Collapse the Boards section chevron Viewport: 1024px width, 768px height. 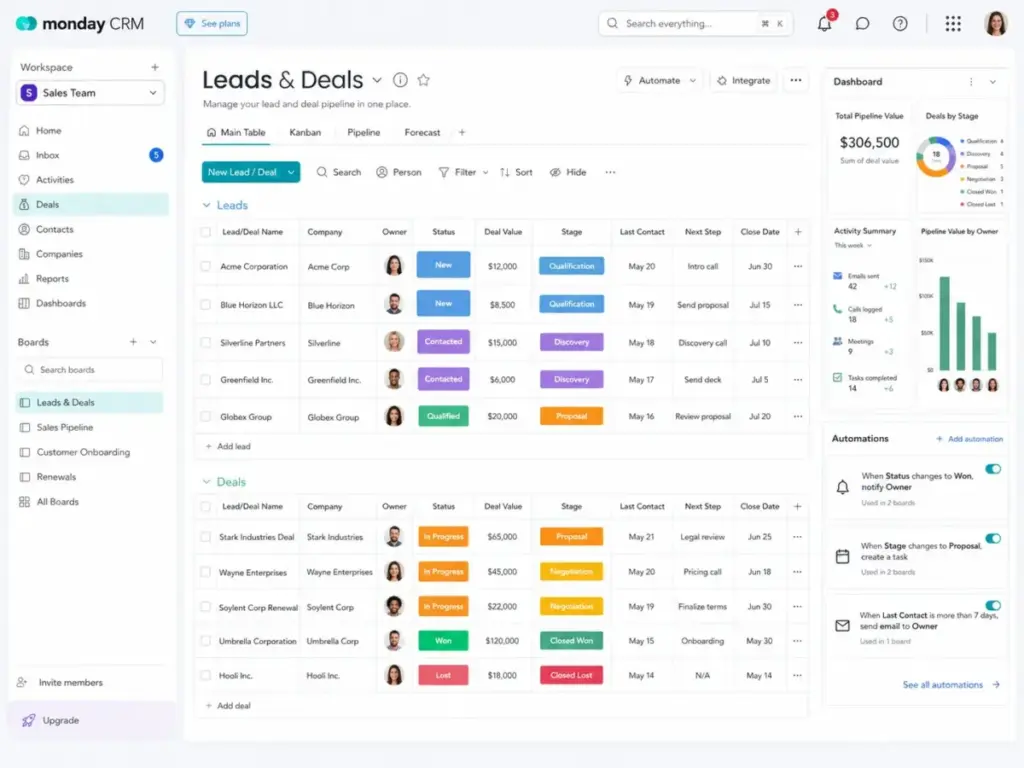pos(153,342)
